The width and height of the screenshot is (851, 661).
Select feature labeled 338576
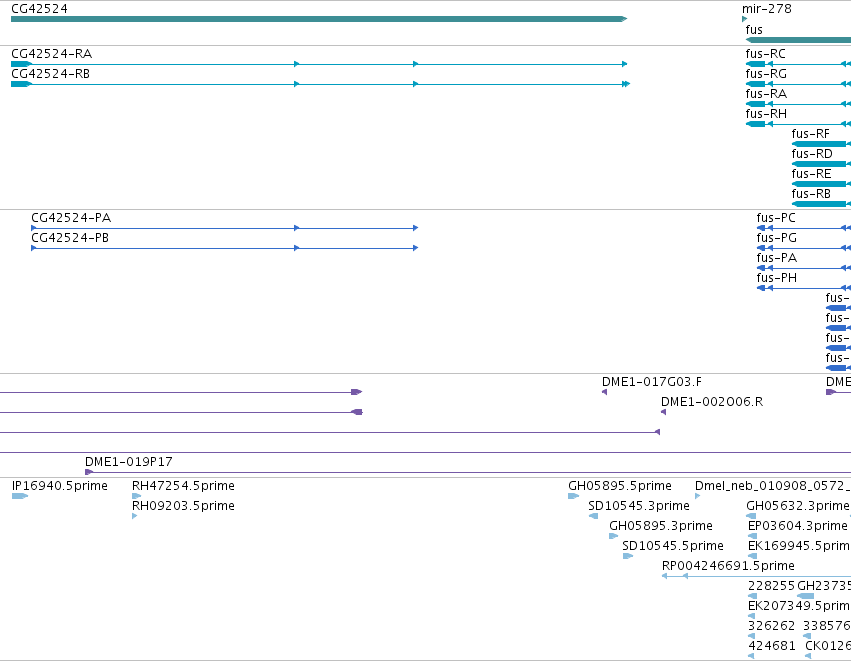pyautogui.click(x=827, y=626)
